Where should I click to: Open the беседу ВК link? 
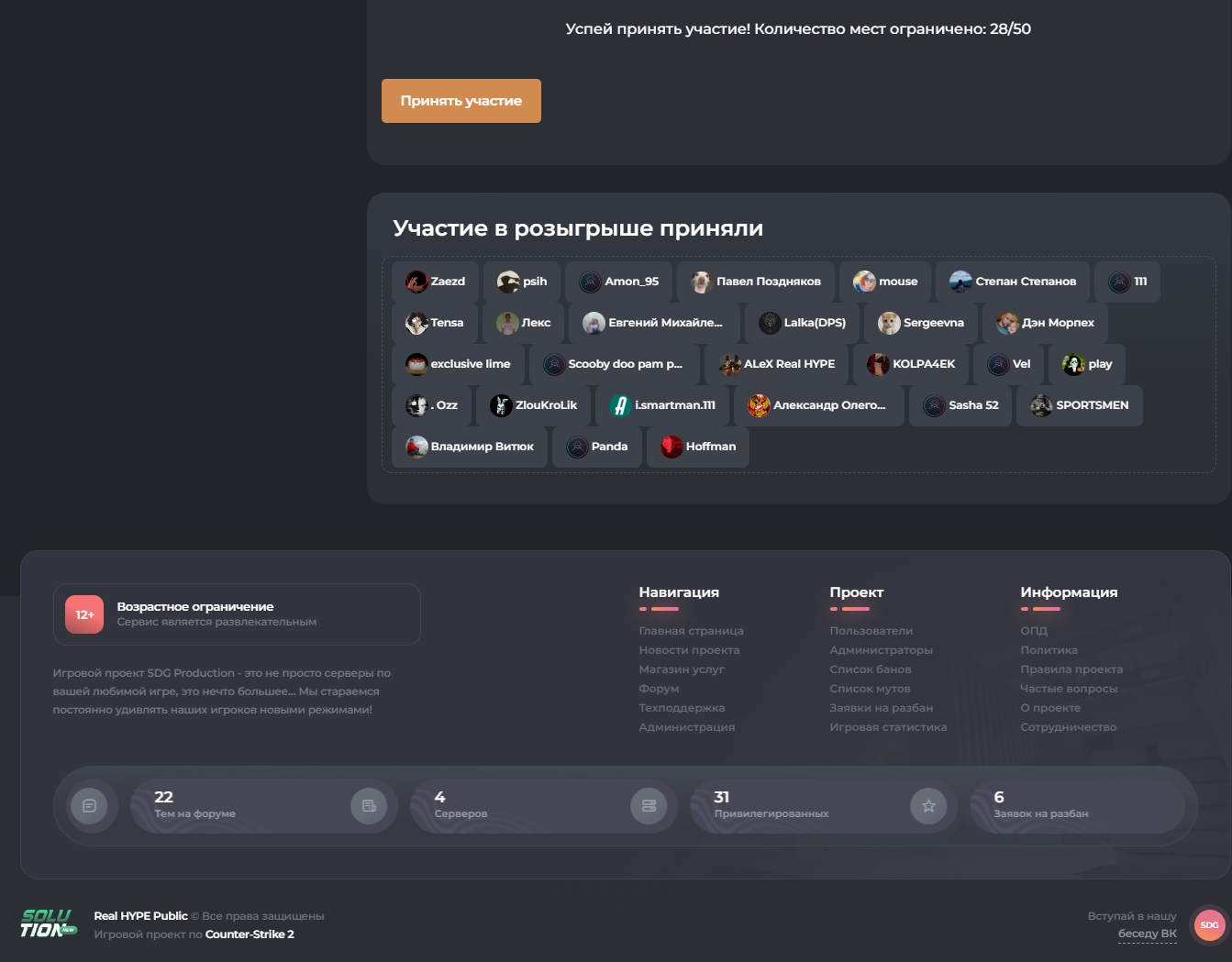(1147, 932)
